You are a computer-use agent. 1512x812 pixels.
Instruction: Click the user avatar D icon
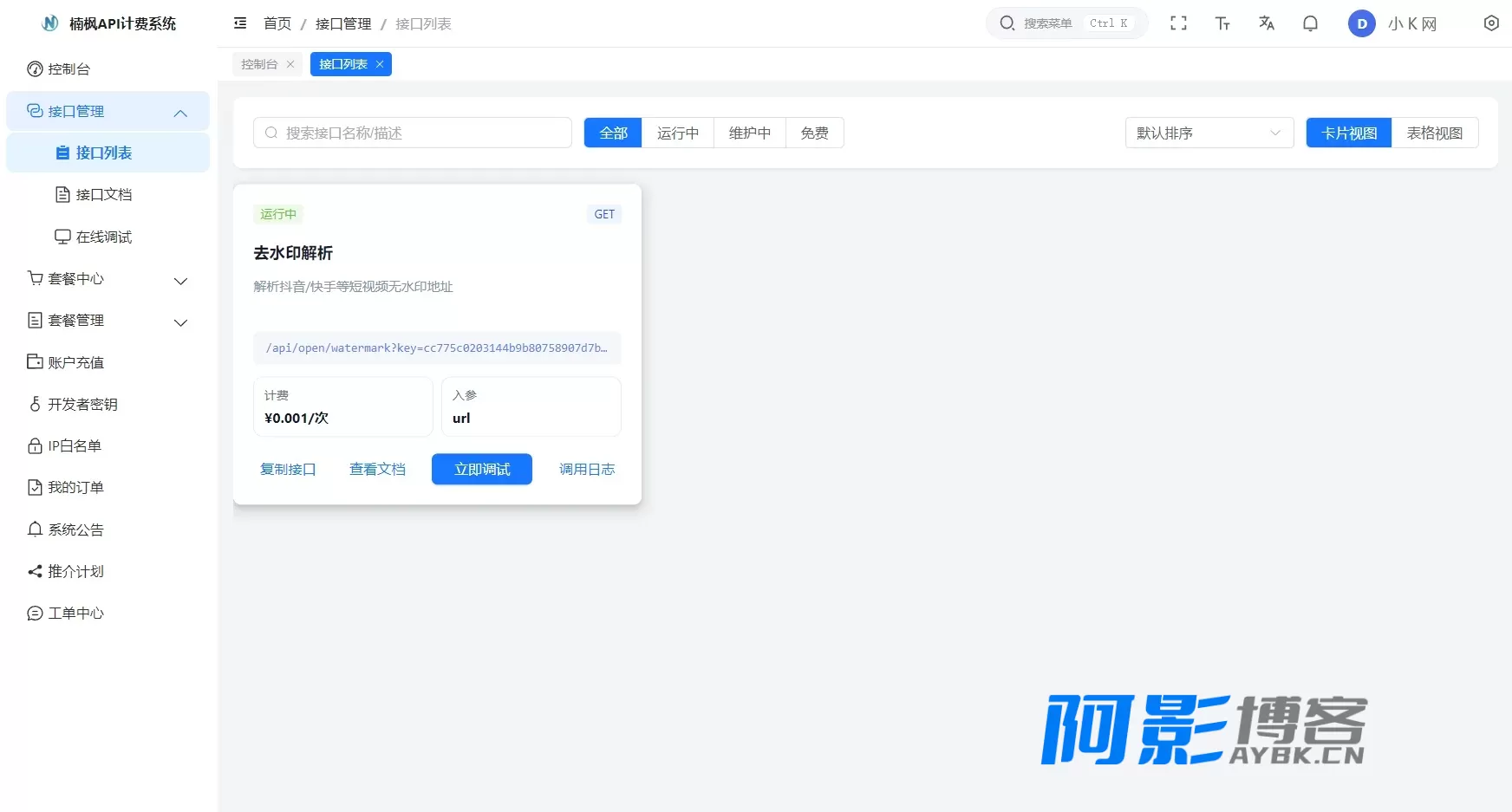pos(1362,23)
